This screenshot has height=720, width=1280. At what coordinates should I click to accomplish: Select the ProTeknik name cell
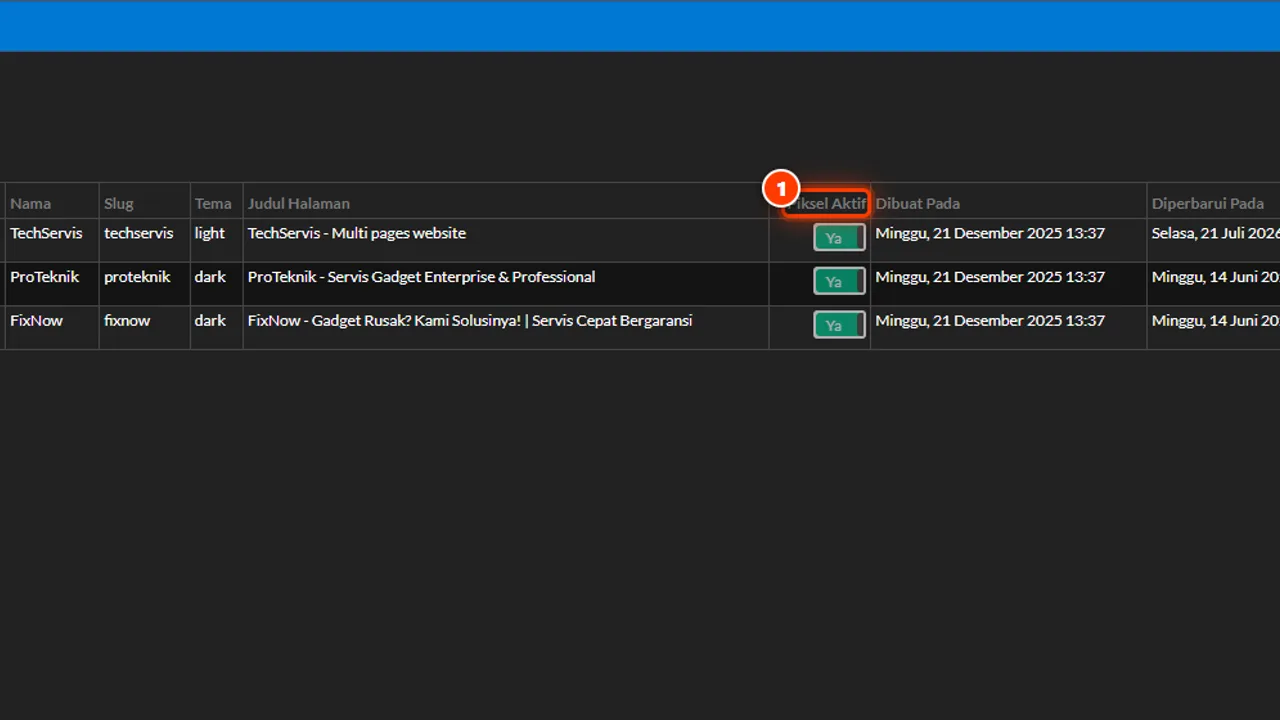click(x=45, y=277)
